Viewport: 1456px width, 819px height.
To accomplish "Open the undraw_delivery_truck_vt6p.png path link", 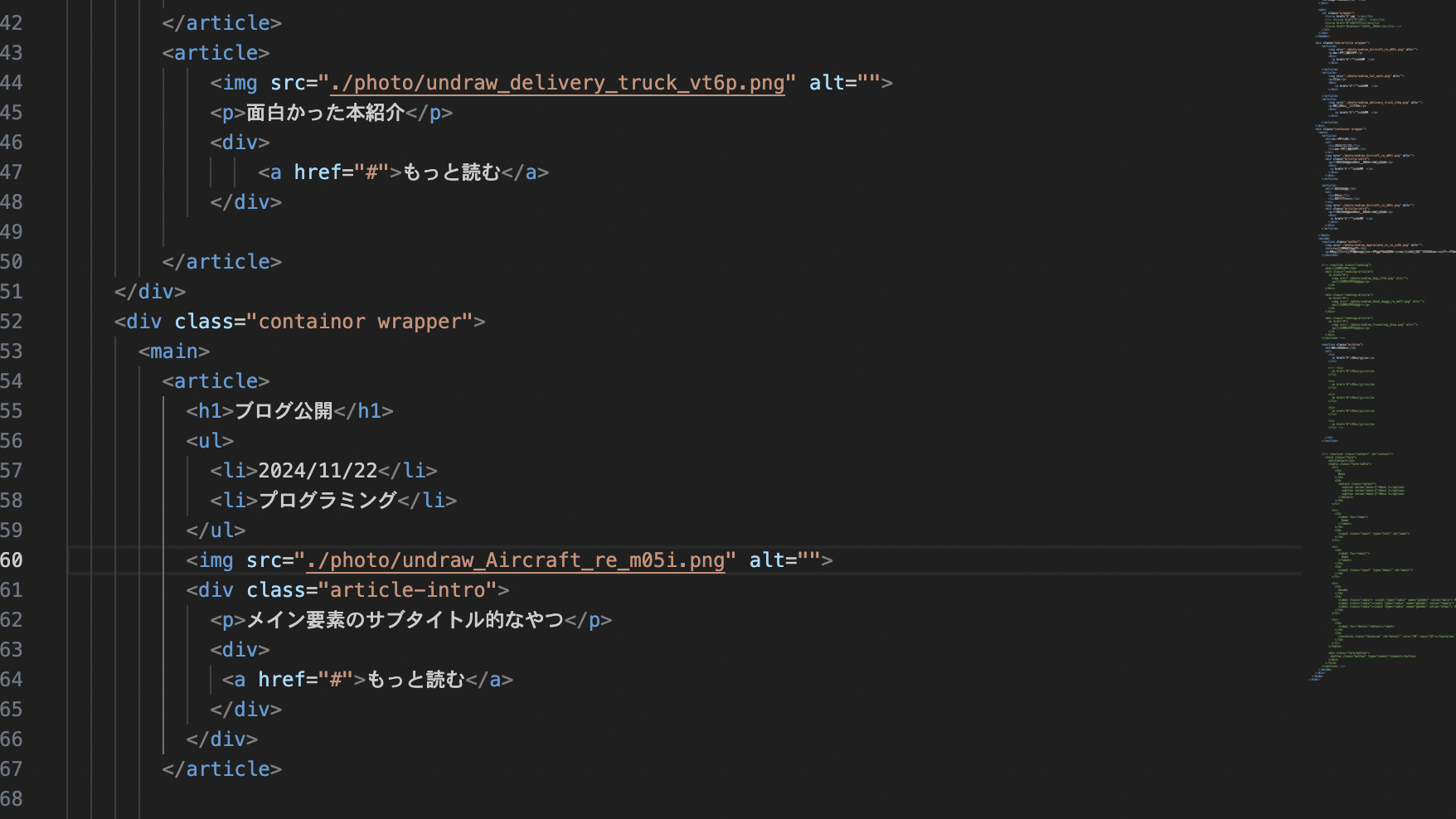I will pyautogui.click(x=557, y=83).
